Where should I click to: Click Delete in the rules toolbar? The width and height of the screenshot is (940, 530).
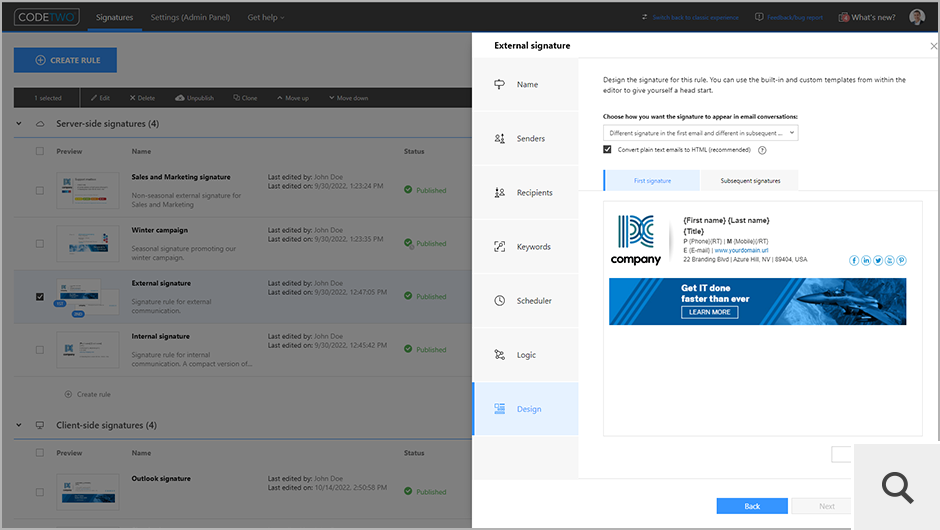point(142,98)
